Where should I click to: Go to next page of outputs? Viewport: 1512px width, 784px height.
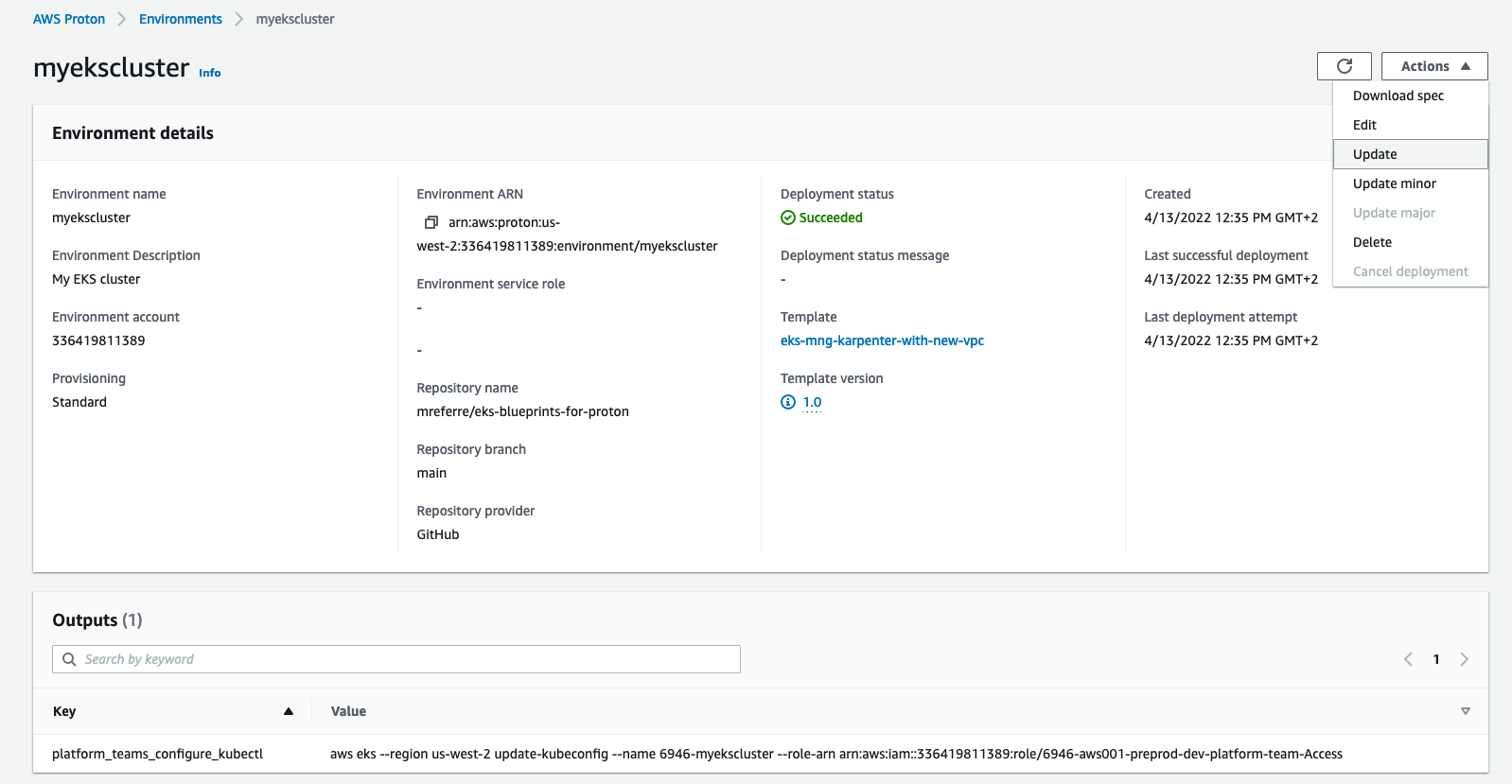click(1464, 659)
